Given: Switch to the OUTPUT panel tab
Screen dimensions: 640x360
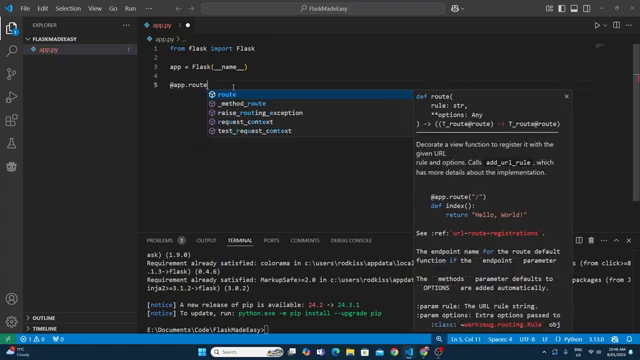Looking at the screenshot, I should (206, 240).
